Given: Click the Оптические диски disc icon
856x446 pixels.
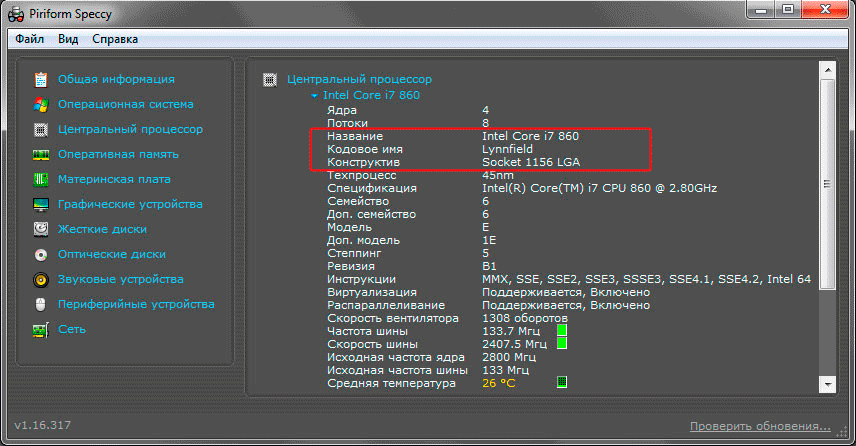Looking at the screenshot, I should [41, 254].
